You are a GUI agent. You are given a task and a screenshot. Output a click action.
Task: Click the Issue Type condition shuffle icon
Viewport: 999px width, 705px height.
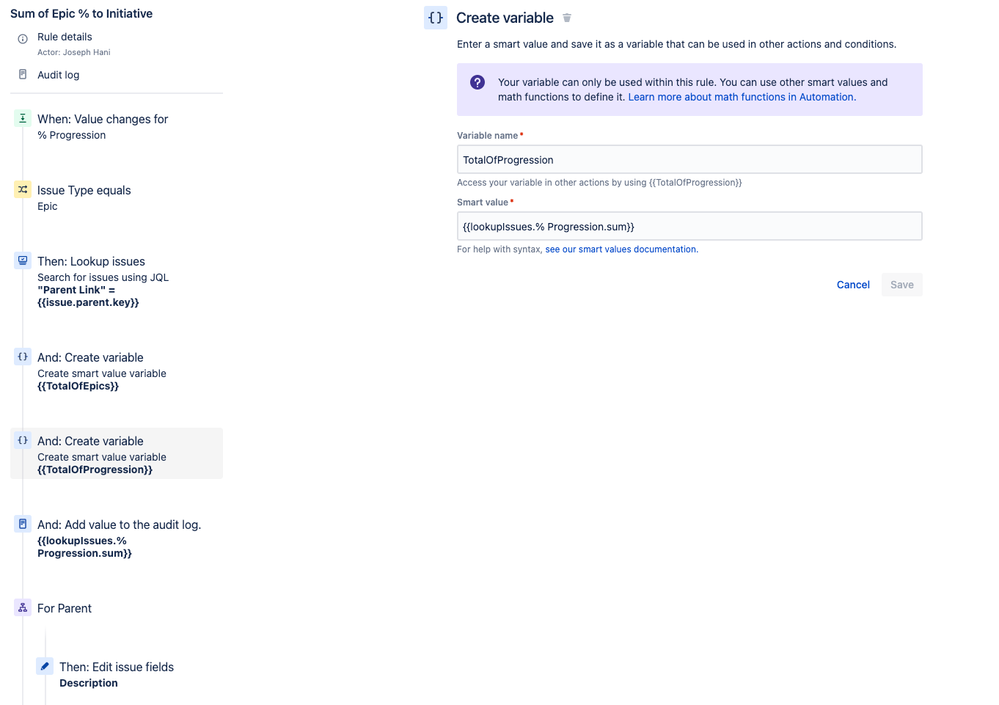pyautogui.click(x=22, y=189)
